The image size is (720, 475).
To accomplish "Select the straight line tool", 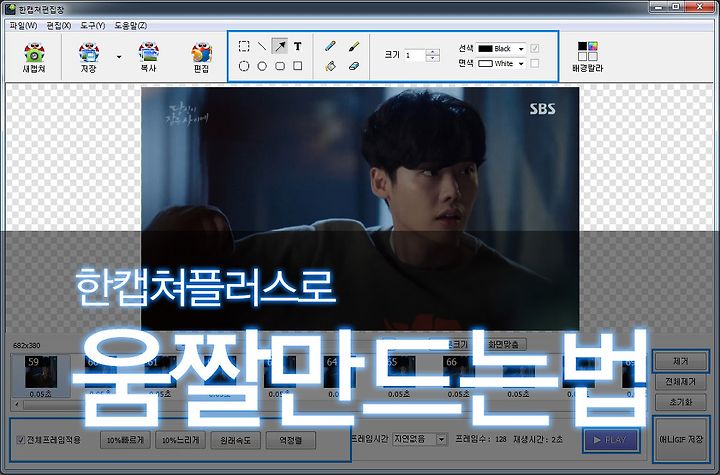I will pos(262,46).
